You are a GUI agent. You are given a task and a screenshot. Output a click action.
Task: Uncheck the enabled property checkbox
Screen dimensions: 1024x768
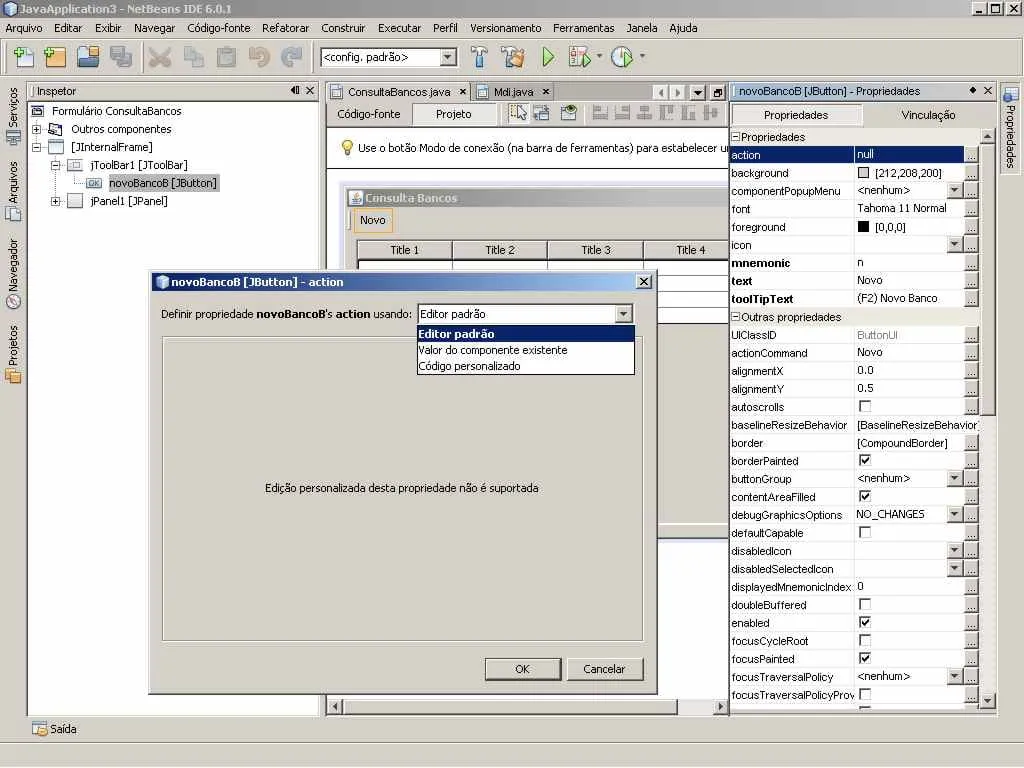[x=865, y=623]
